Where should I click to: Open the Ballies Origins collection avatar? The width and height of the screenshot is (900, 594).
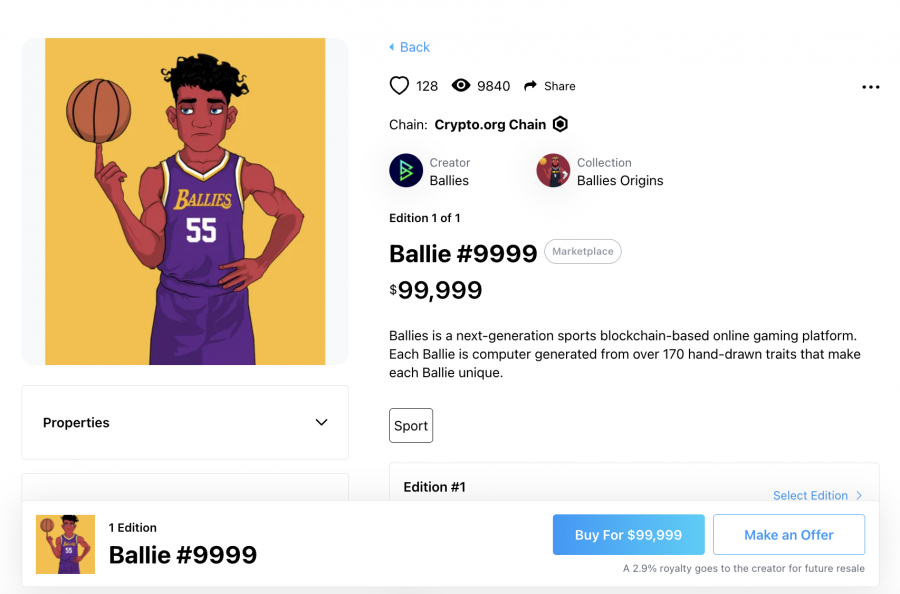coord(553,170)
